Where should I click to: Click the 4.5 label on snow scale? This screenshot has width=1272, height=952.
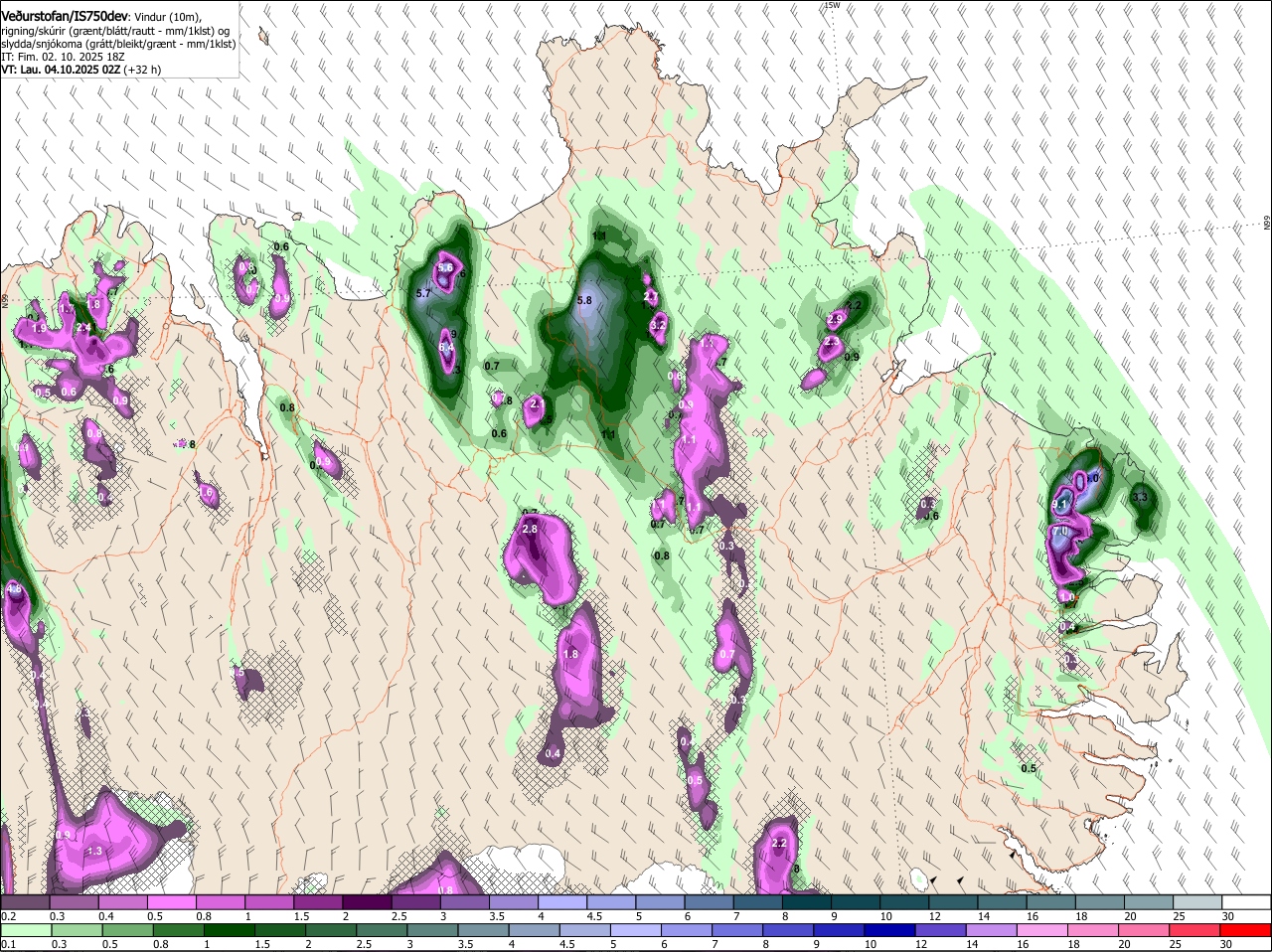(x=594, y=916)
